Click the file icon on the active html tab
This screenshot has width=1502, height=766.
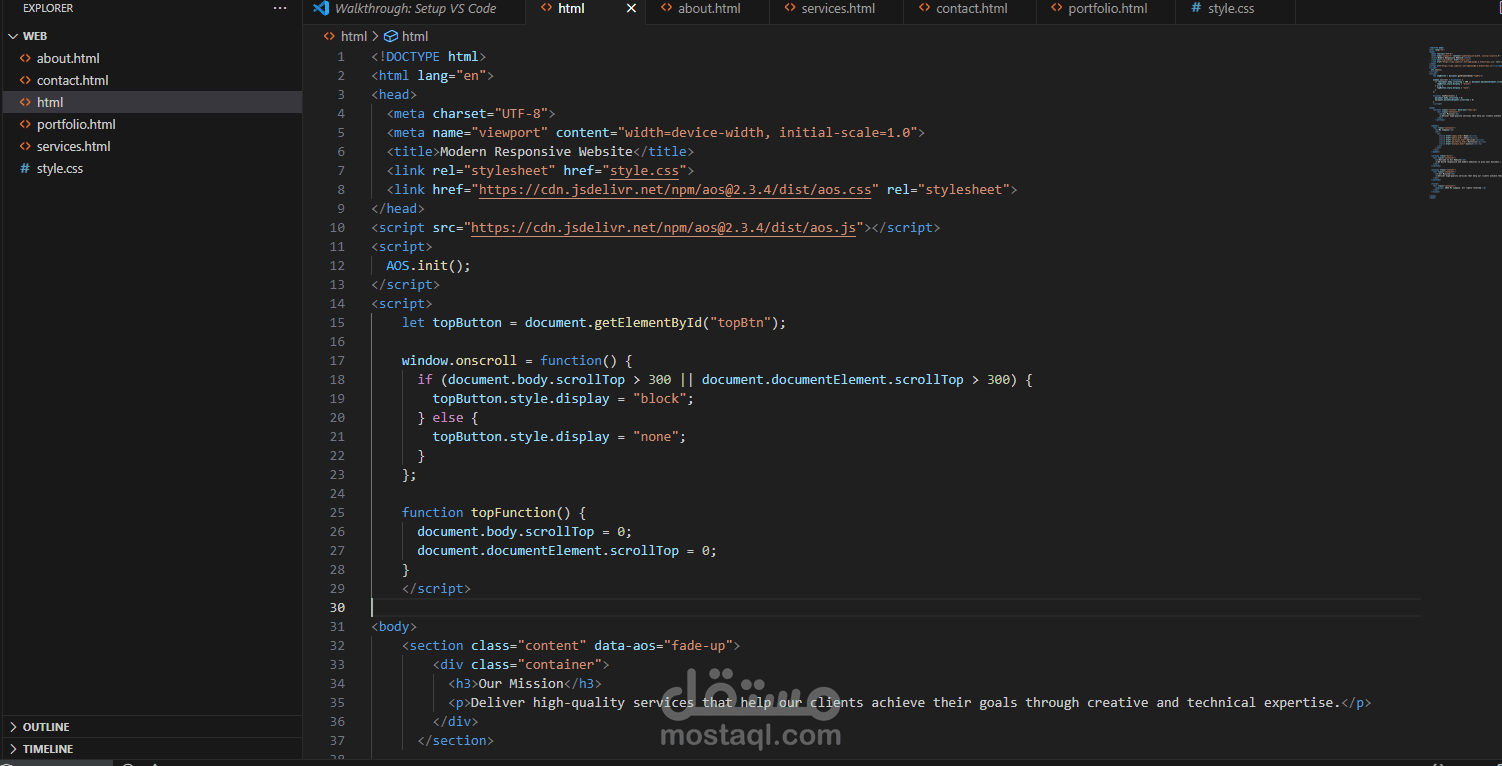pyautogui.click(x=545, y=8)
